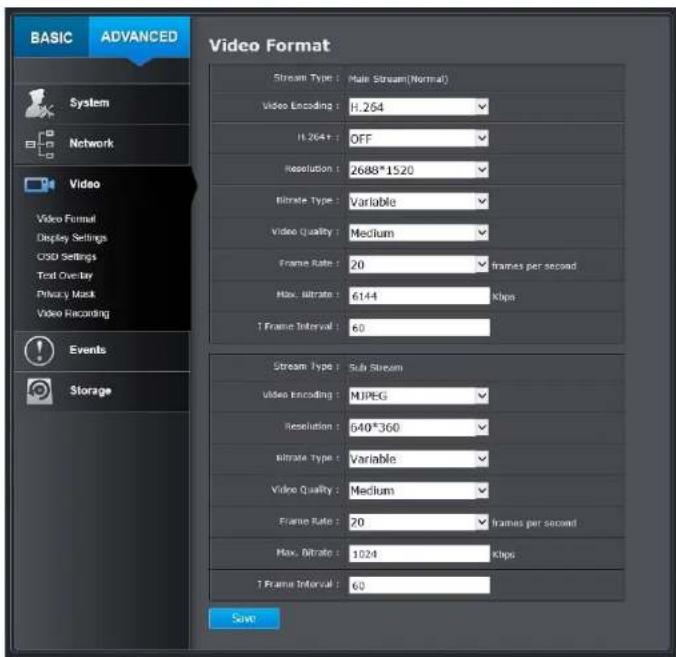Click the Network topology icon
Viewport: 676px width, 657px height.
point(40,144)
